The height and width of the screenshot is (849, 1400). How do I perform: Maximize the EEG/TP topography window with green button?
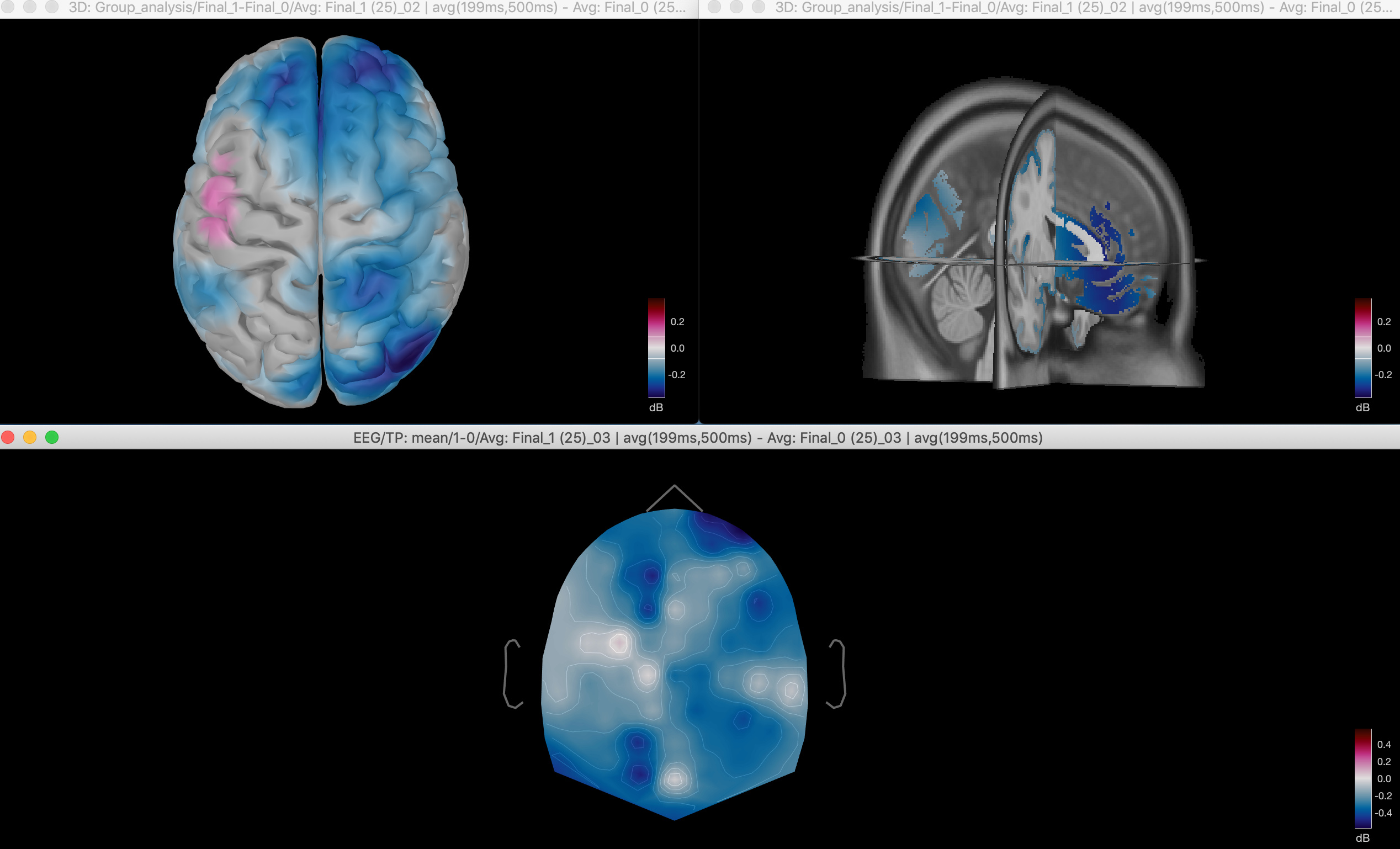pos(52,437)
